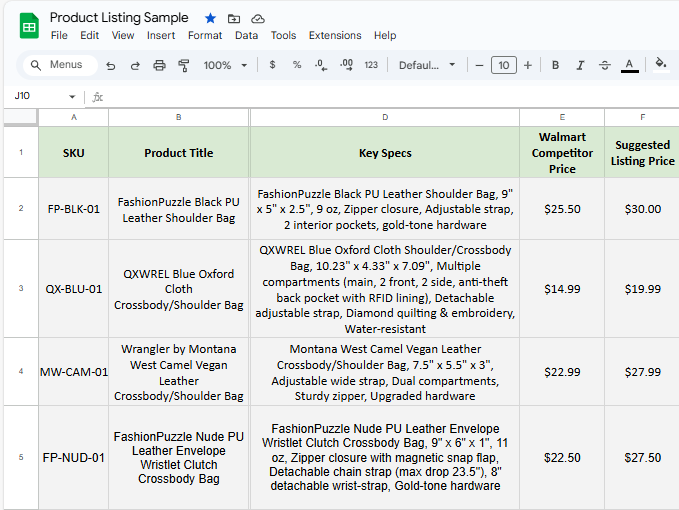Decrease font size with minus button
Viewport: 679px width, 510px height.
click(479, 65)
